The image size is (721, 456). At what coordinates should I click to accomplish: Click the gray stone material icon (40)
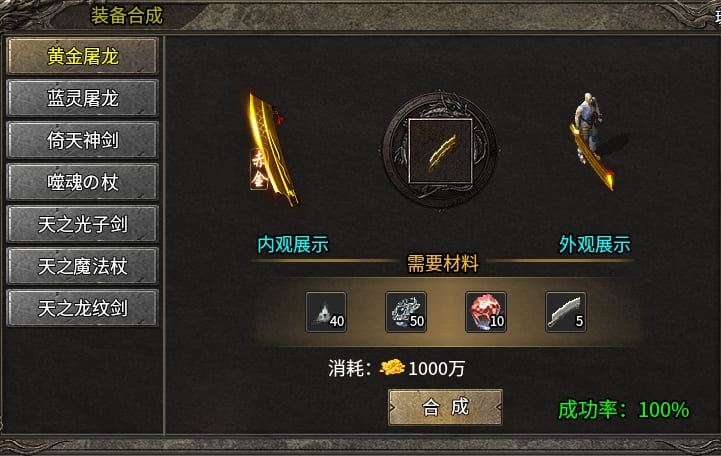pos(326,312)
